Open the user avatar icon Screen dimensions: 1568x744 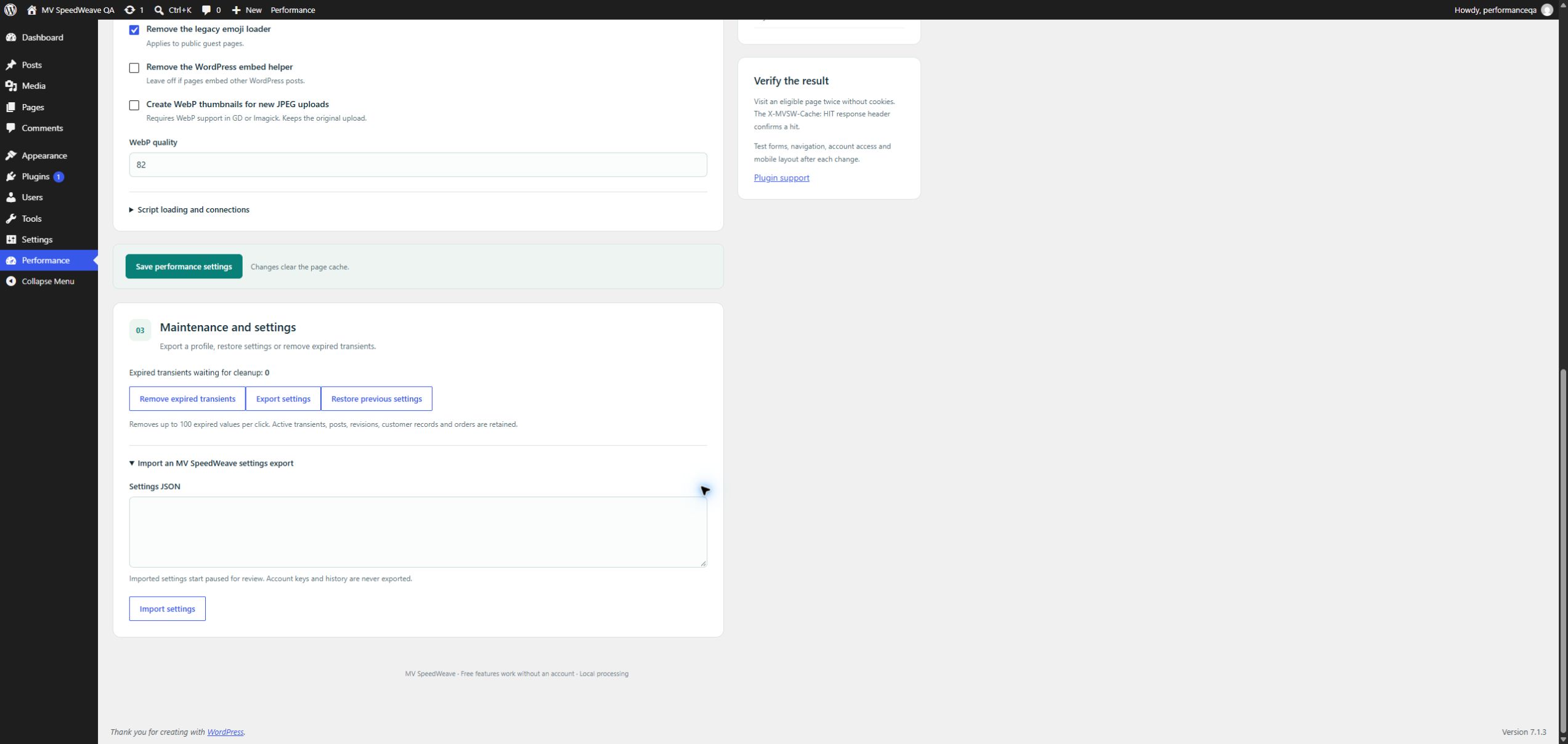pos(1547,10)
